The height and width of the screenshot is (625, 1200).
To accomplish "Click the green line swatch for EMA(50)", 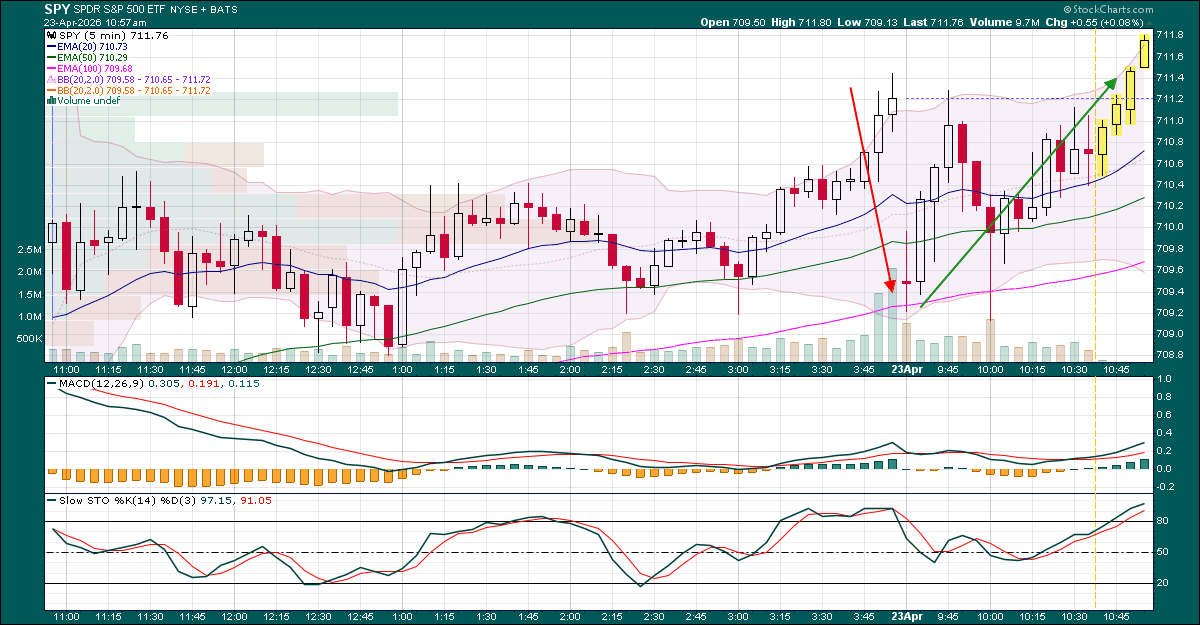I will (51, 58).
